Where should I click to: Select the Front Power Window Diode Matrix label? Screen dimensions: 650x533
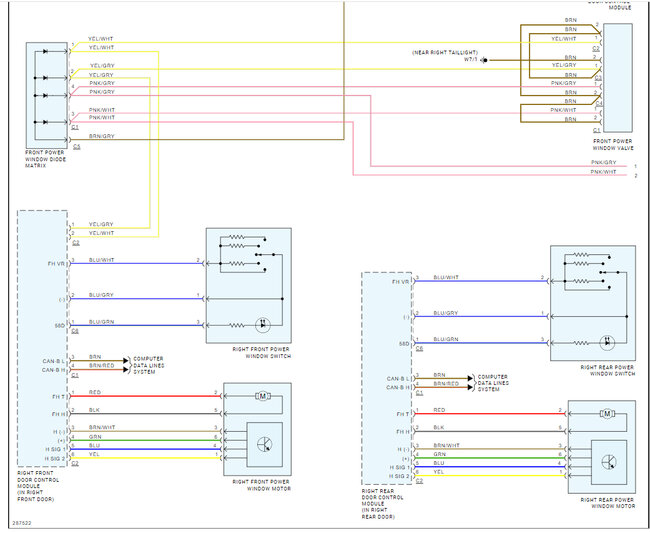(x=45, y=159)
